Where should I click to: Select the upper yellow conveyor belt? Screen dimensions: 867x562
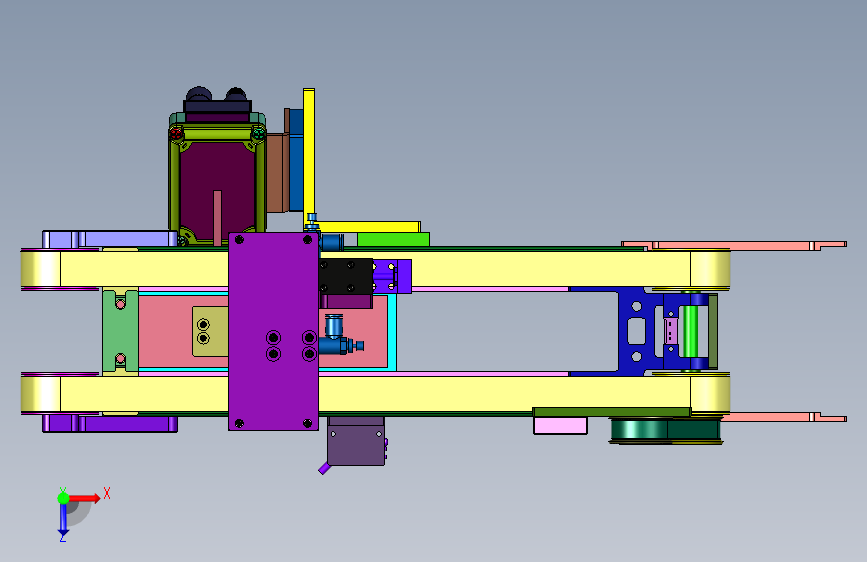pyautogui.click(x=375, y=269)
